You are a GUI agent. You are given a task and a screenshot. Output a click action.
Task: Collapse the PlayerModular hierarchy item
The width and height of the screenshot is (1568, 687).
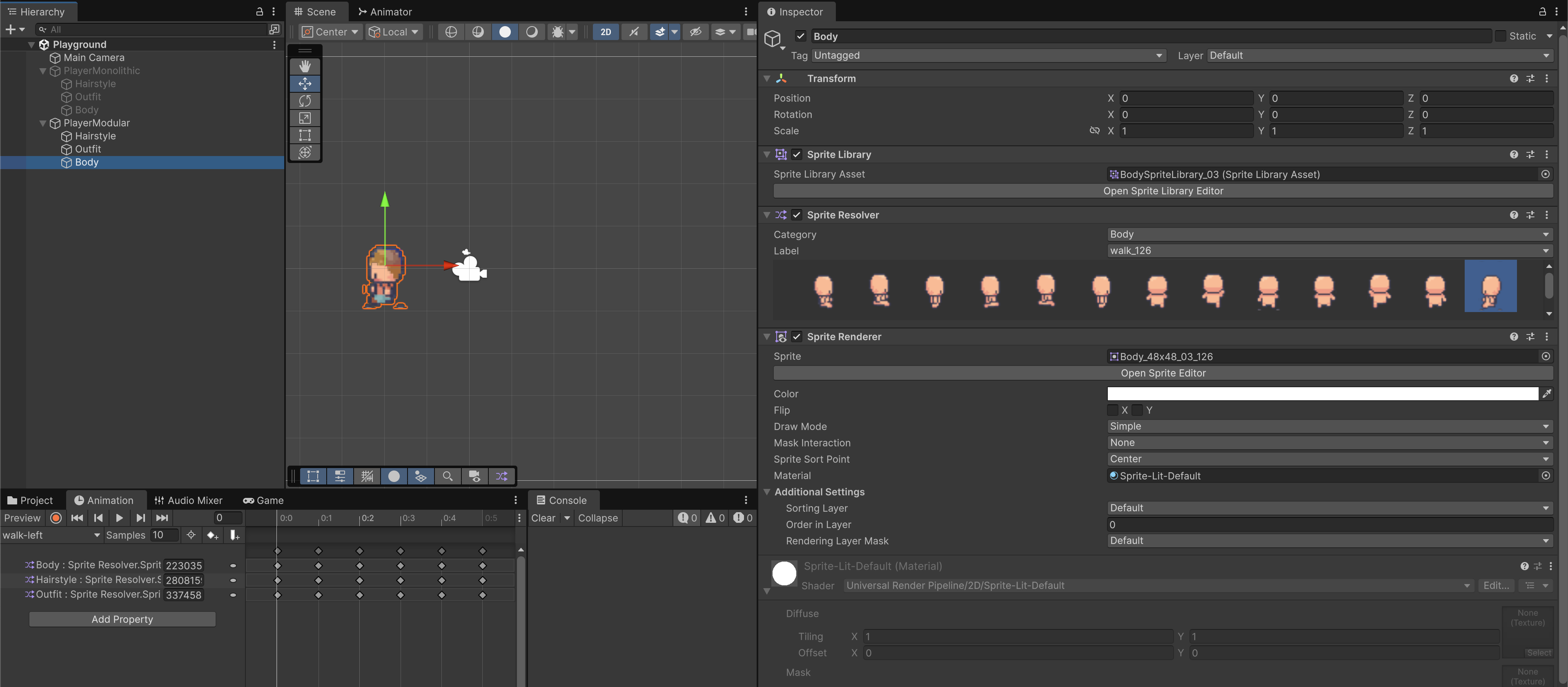42,123
